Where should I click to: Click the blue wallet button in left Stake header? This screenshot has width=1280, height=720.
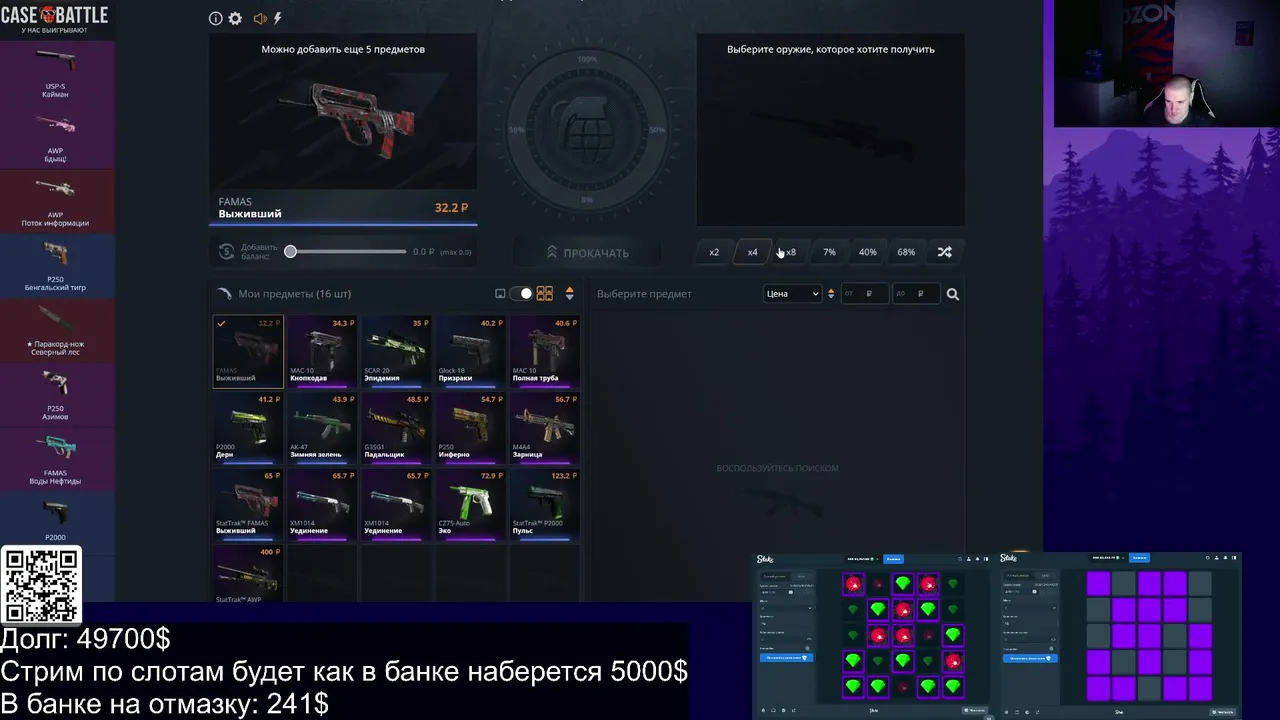(893, 559)
